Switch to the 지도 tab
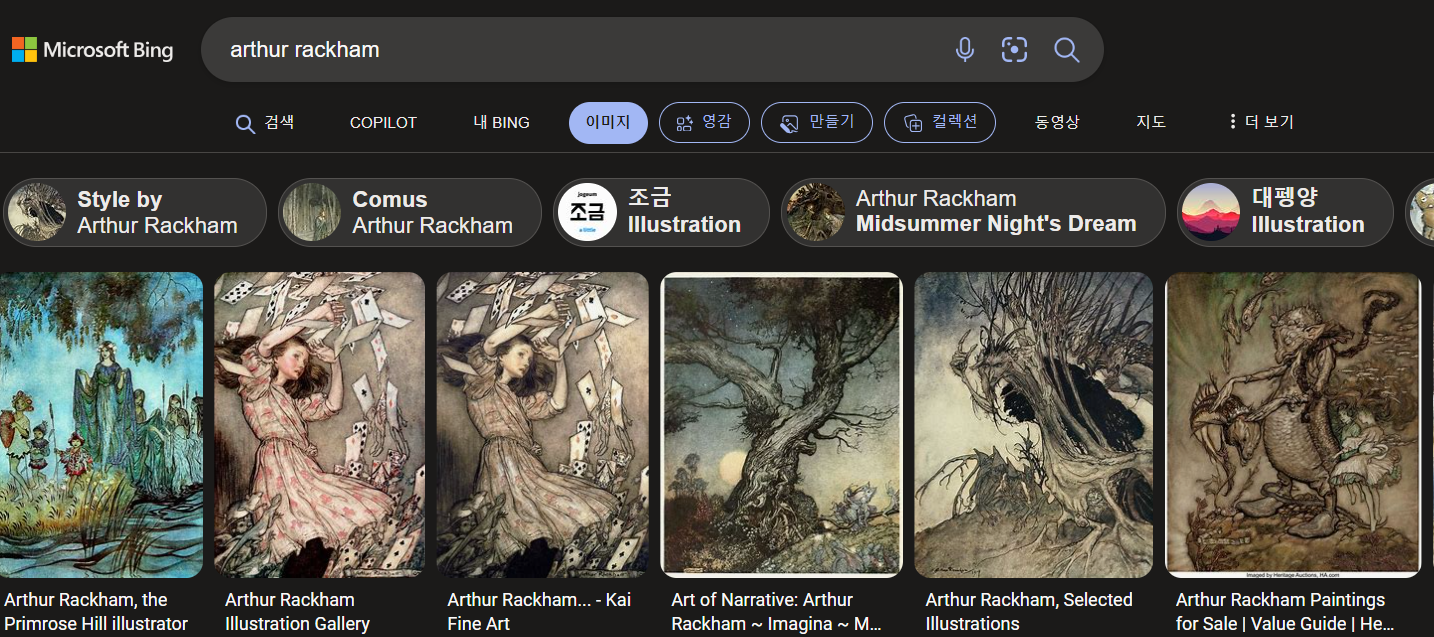 [x=1151, y=123]
